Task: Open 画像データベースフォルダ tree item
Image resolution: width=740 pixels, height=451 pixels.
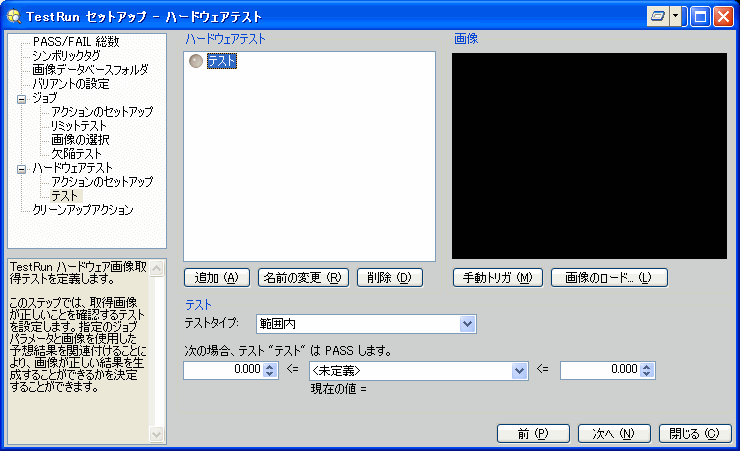Action: (90, 70)
